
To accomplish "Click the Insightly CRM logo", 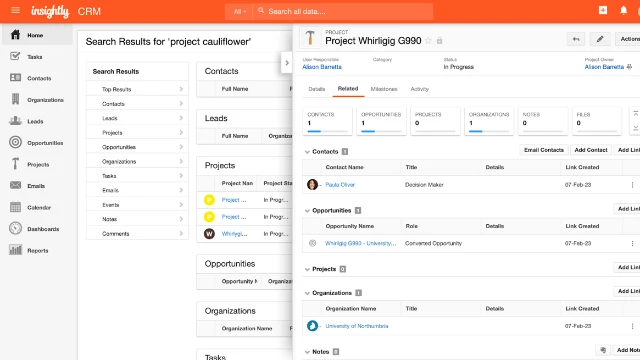I will [66, 11].
